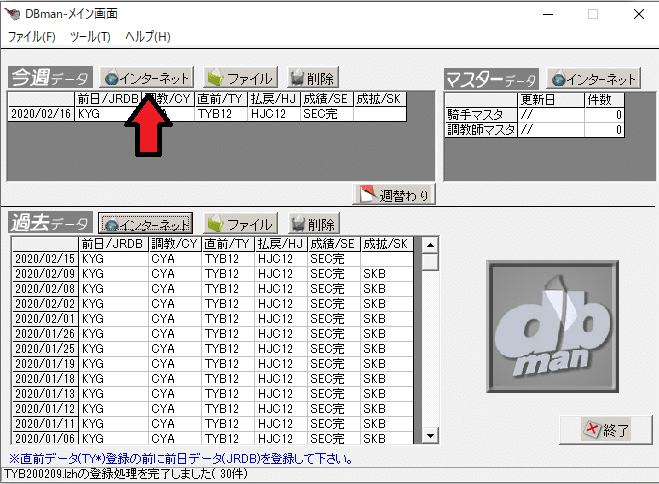This screenshot has height=484, width=659.
Task: Close the DBman window
Action: 639,14
